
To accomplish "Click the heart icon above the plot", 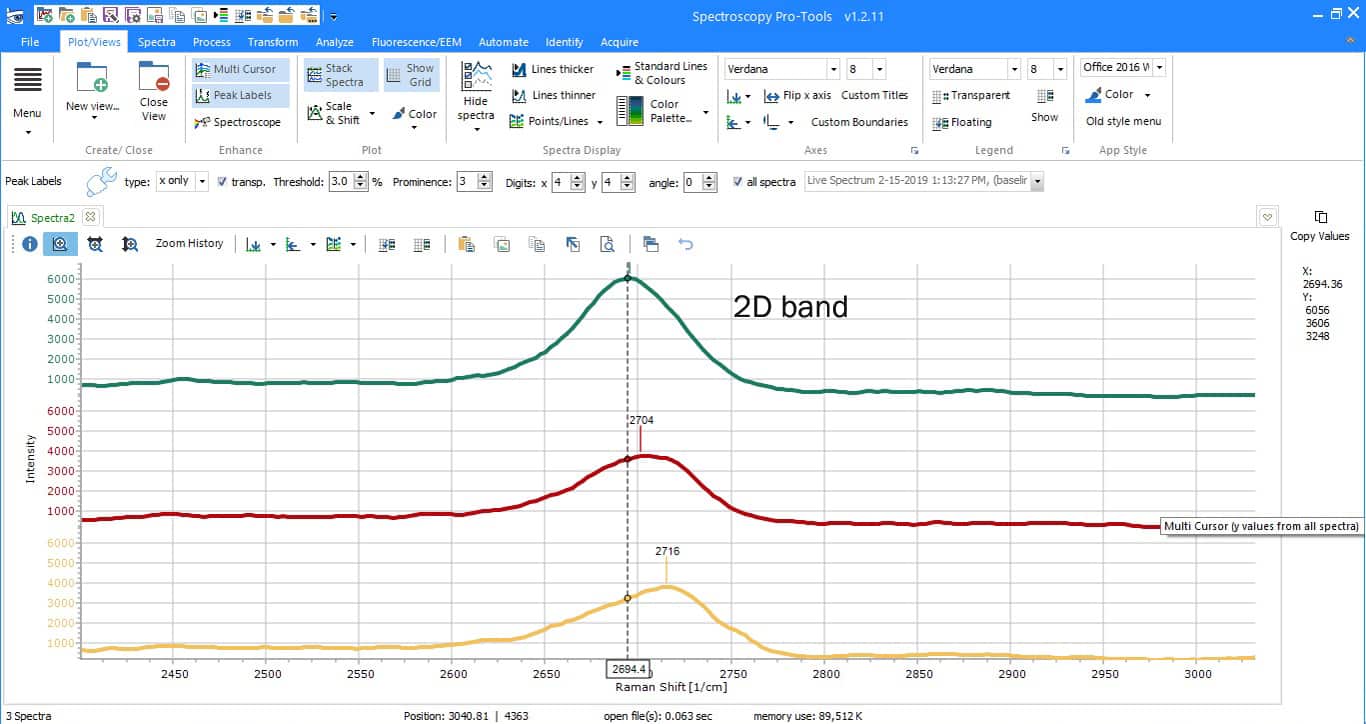I will click(1268, 217).
